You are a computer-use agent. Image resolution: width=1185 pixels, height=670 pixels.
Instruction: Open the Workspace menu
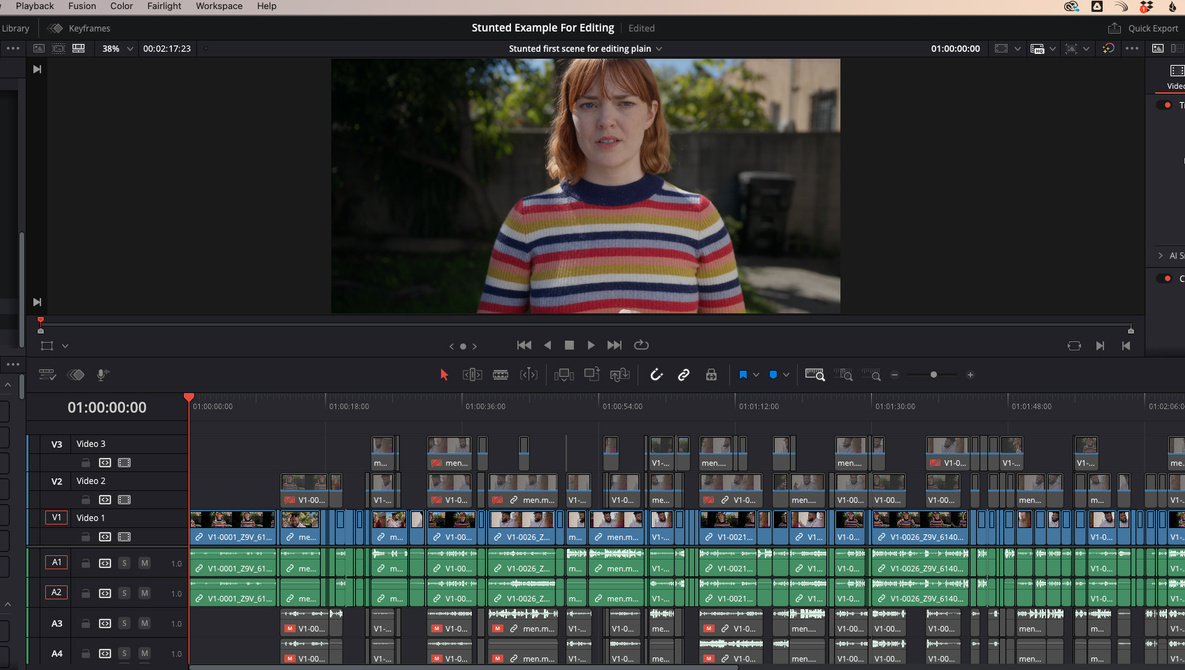pyautogui.click(x=218, y=6)
